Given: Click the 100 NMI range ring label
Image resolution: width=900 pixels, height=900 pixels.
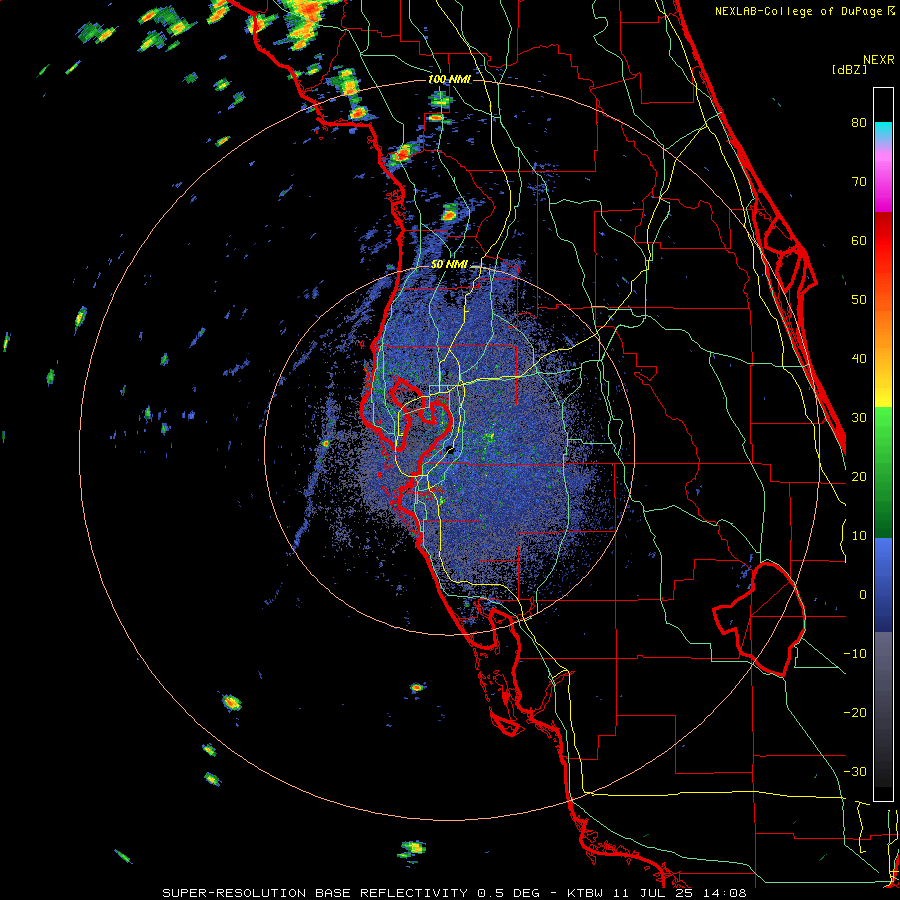Looking at the screenshot, I should point(449,79).
